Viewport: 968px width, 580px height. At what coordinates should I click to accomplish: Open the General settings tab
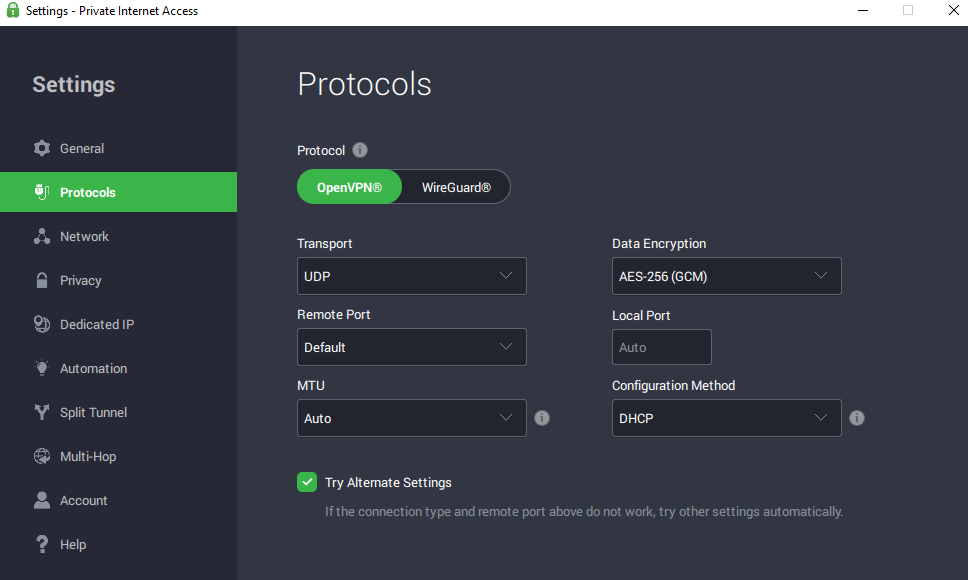(x=119, y=148)
